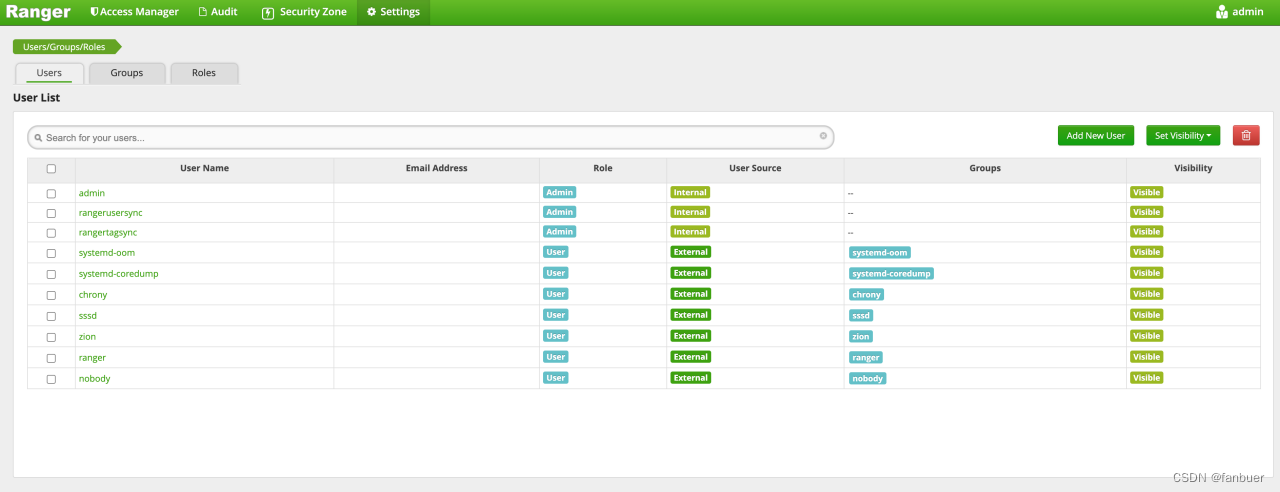
Task: Tick the sssd row checkbox
Action: 51,316
